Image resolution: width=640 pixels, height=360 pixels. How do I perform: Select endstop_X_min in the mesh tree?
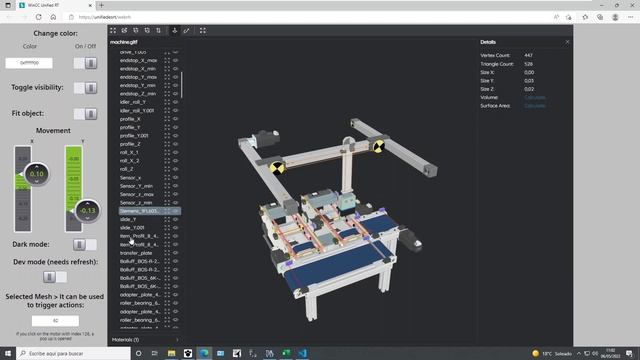coord(138,69)
